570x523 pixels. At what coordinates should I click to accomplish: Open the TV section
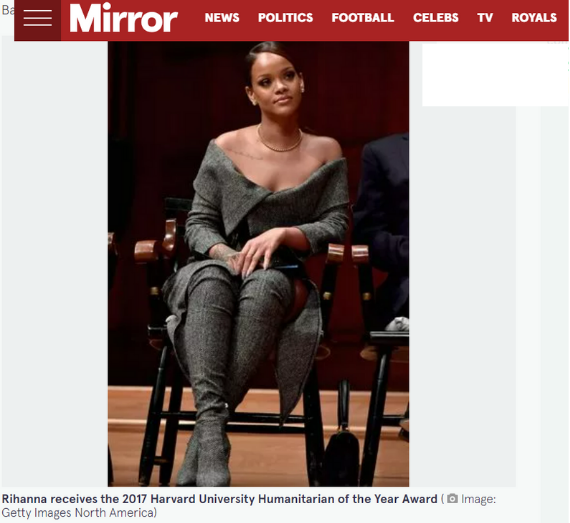[485, 17]
